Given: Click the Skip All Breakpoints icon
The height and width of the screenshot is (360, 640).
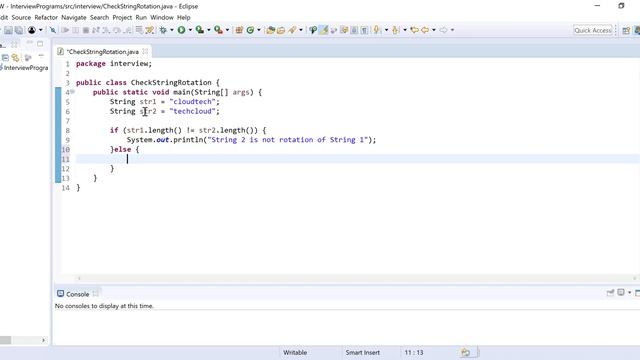Looking at the screenshot, I should [x=53, y=30].
